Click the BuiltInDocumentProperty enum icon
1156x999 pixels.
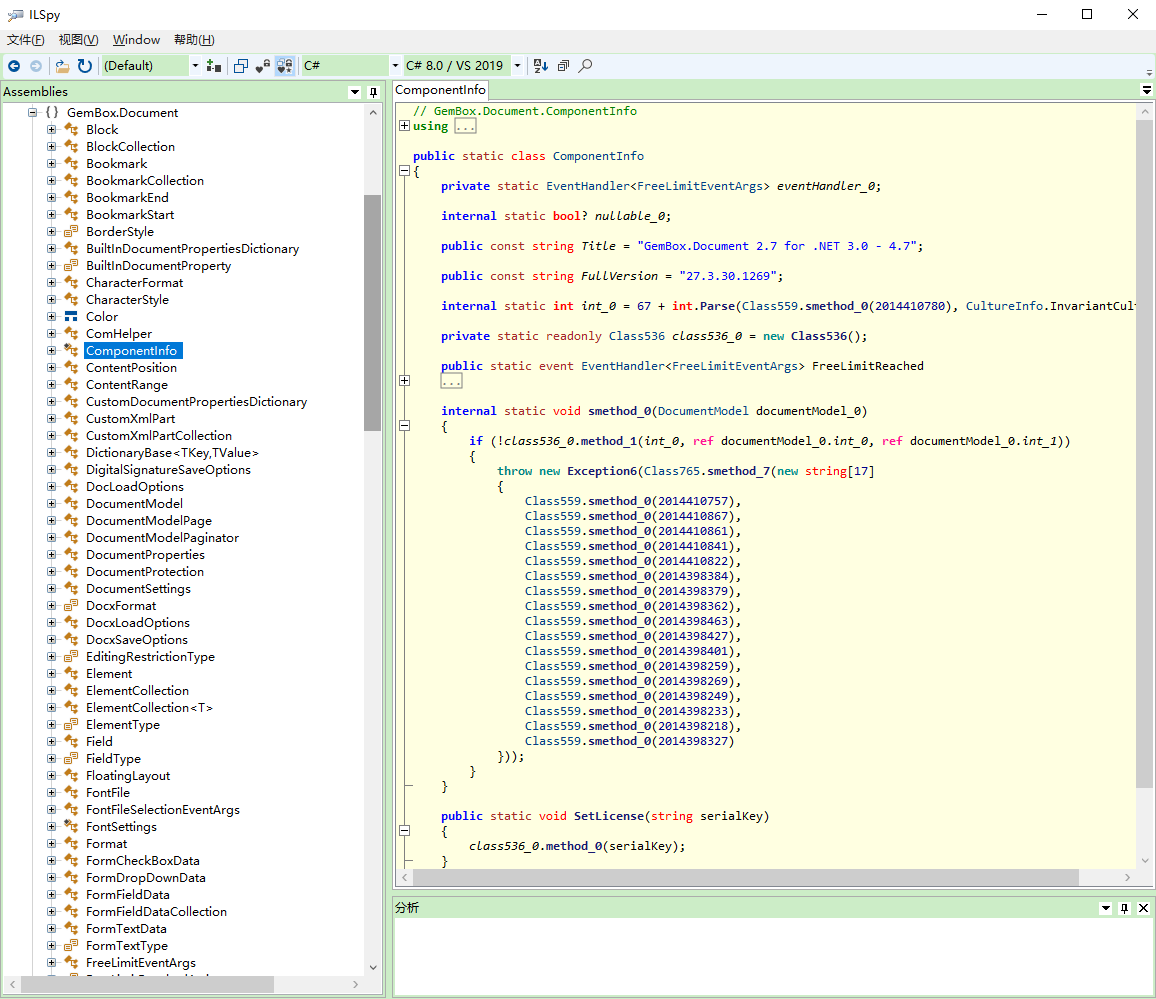[72, 265]
